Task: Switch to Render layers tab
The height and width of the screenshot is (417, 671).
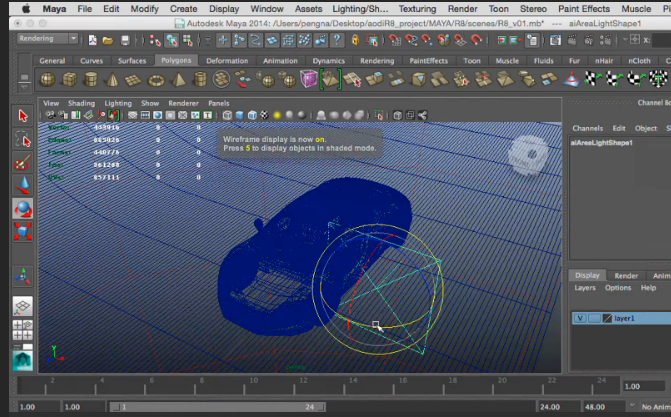Action: 626,276
